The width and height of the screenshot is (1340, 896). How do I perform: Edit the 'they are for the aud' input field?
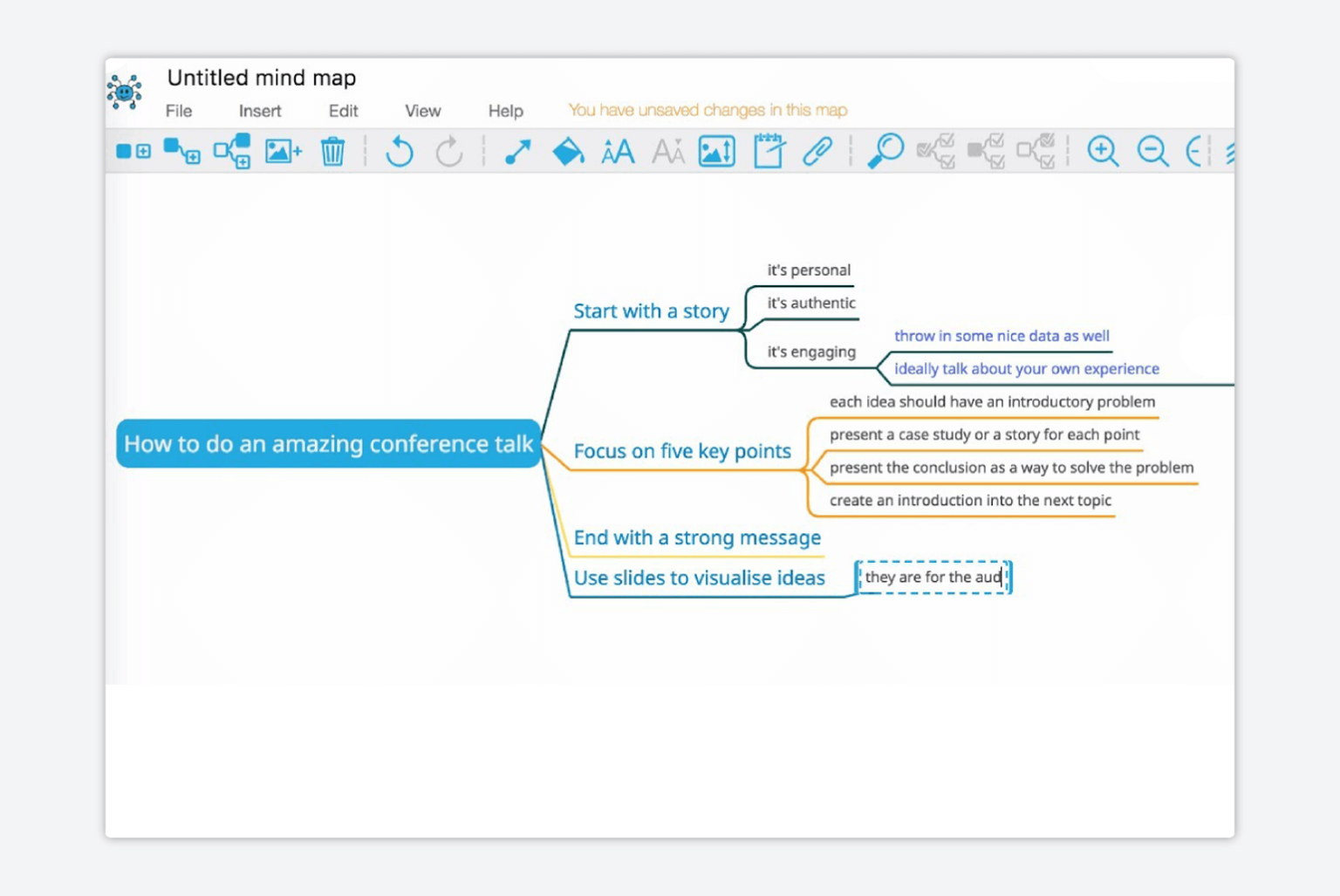pyautogui.click(x=932, y=577)
